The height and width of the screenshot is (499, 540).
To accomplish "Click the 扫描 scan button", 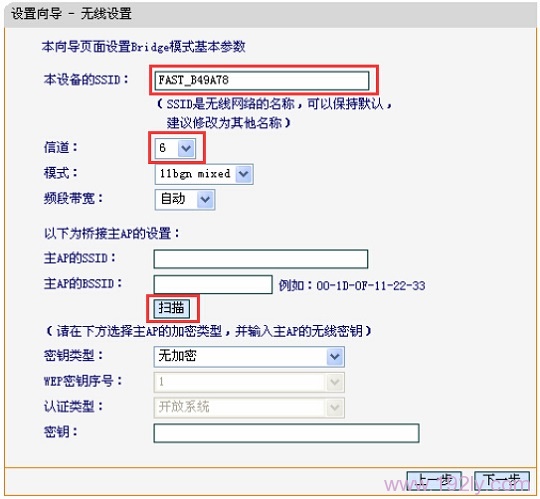I will click(x=172, y=308).
